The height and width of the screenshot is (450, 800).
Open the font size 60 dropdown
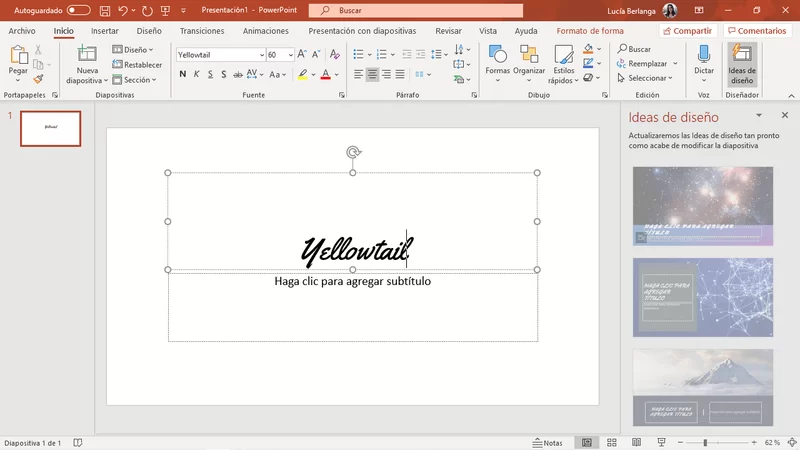tap(290, 55)
